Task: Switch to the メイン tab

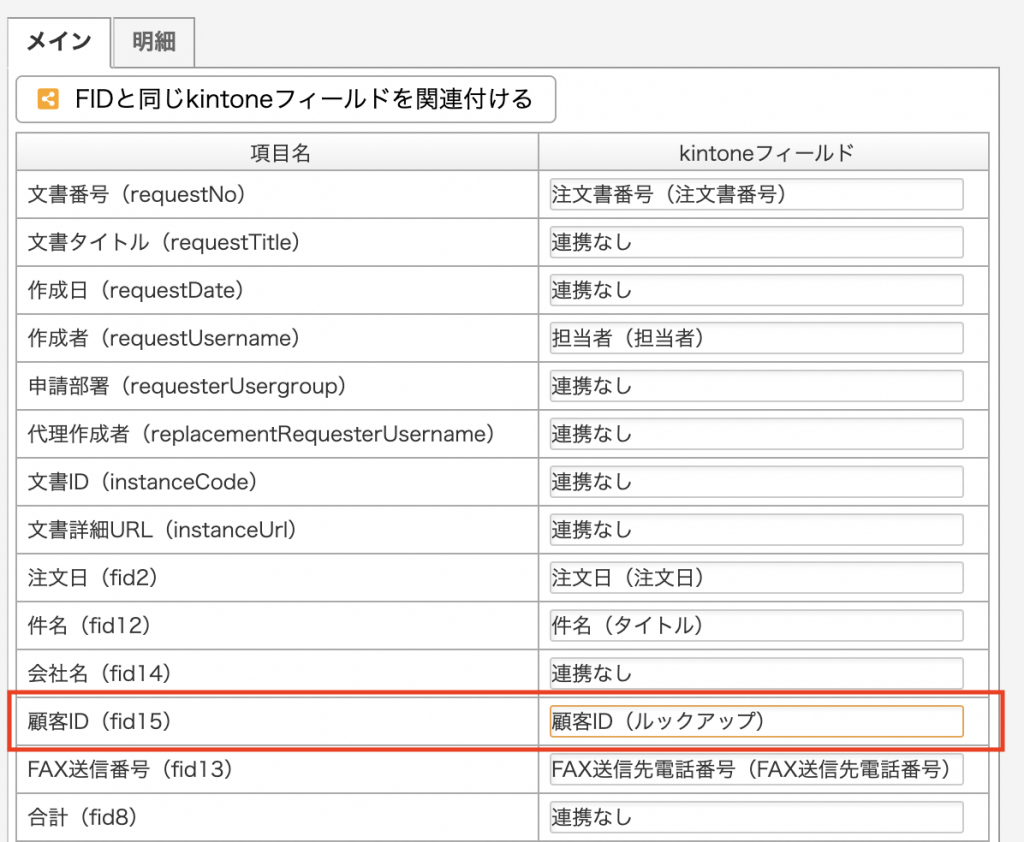Action: coord(59,42)
